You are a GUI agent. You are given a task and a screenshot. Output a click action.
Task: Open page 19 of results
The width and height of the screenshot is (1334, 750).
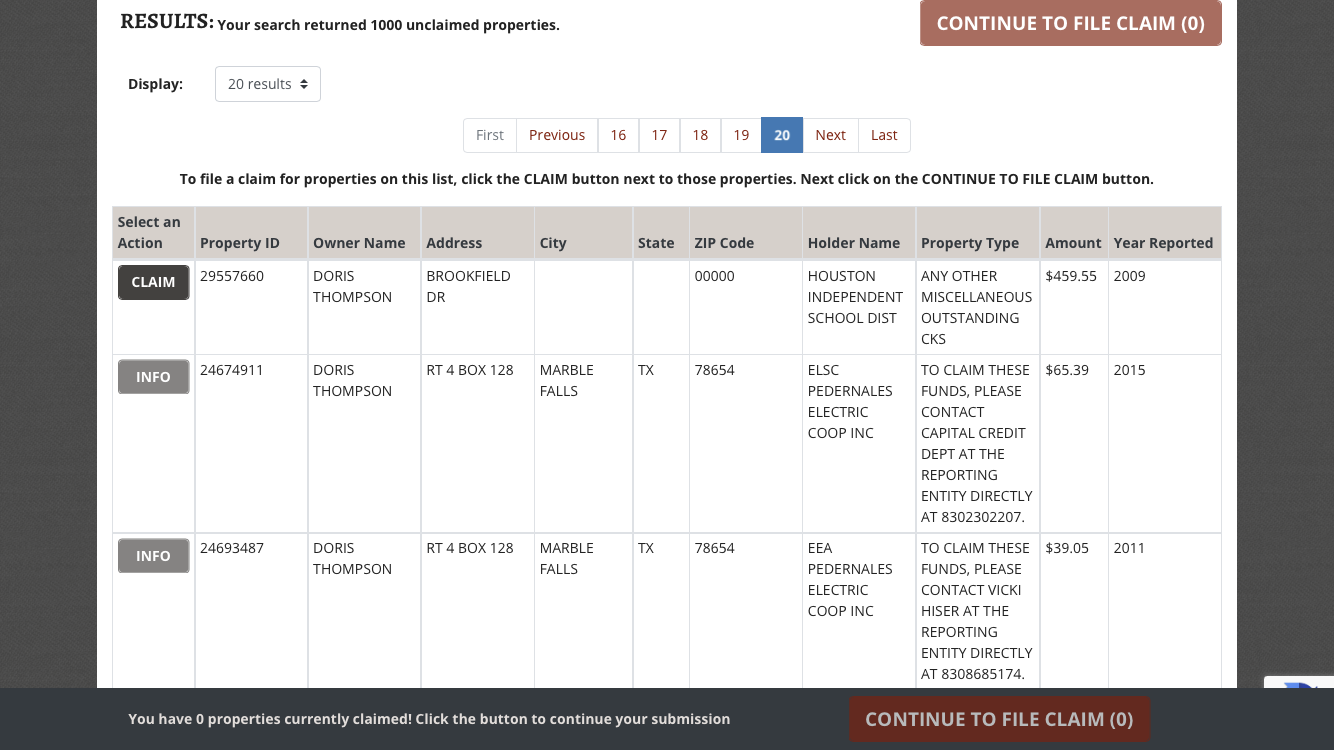pos(741,135)
